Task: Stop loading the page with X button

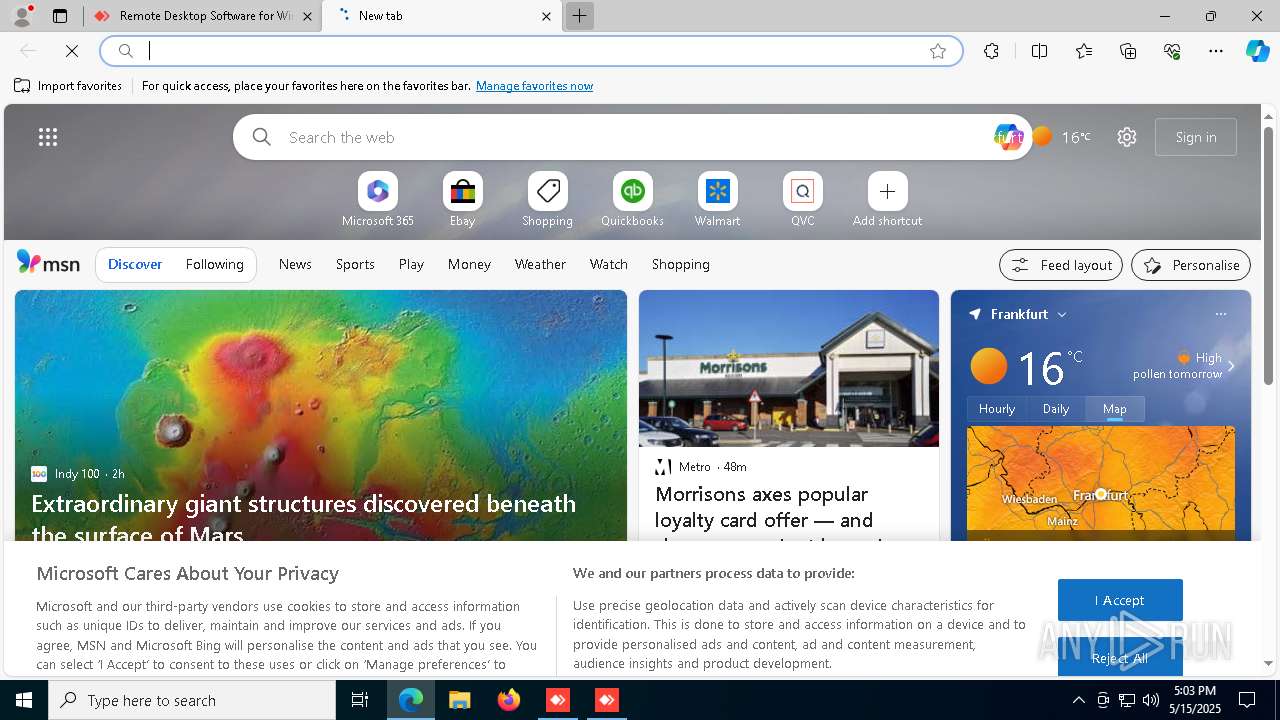Action: pos(72,51)
